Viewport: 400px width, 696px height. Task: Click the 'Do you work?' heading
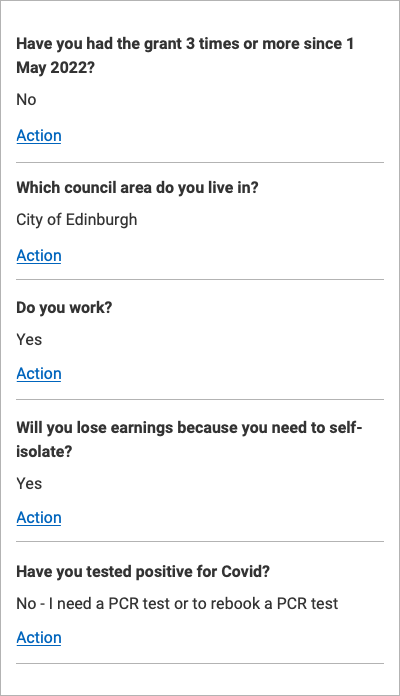[64, 307]
